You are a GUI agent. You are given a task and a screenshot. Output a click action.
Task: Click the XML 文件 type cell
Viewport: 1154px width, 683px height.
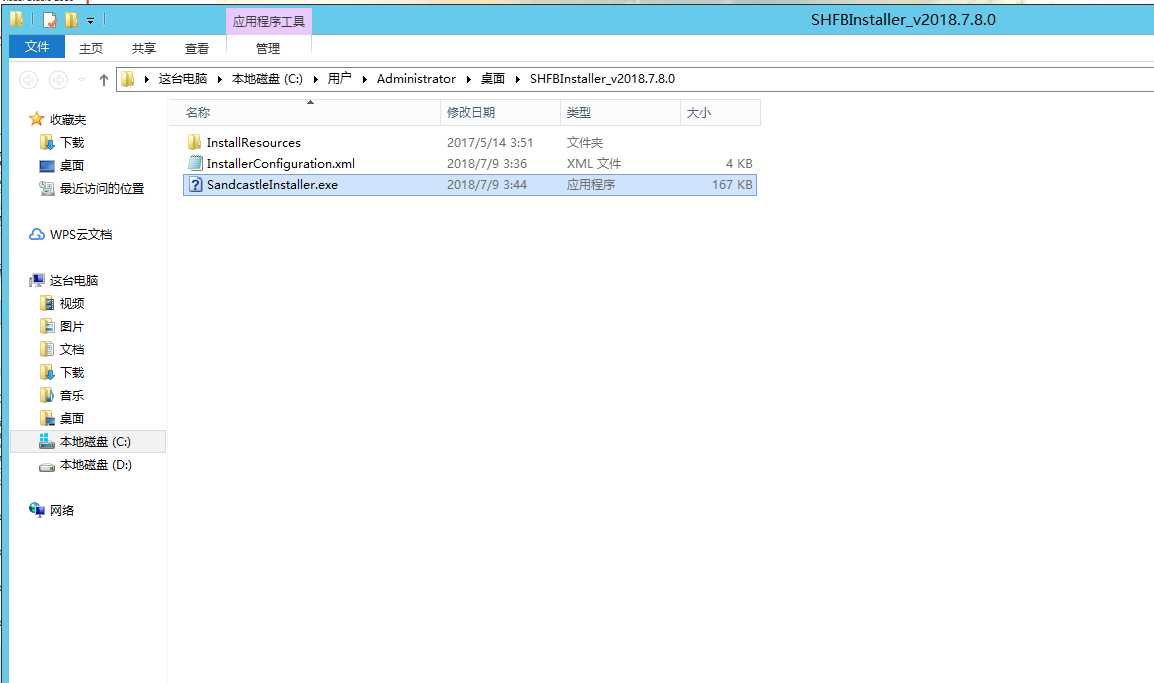[594, 163]
